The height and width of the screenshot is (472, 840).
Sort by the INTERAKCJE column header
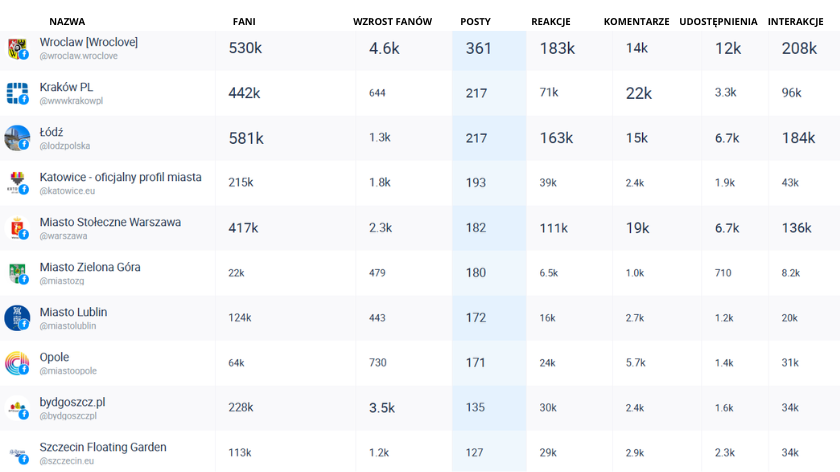[x=795, y=21]
